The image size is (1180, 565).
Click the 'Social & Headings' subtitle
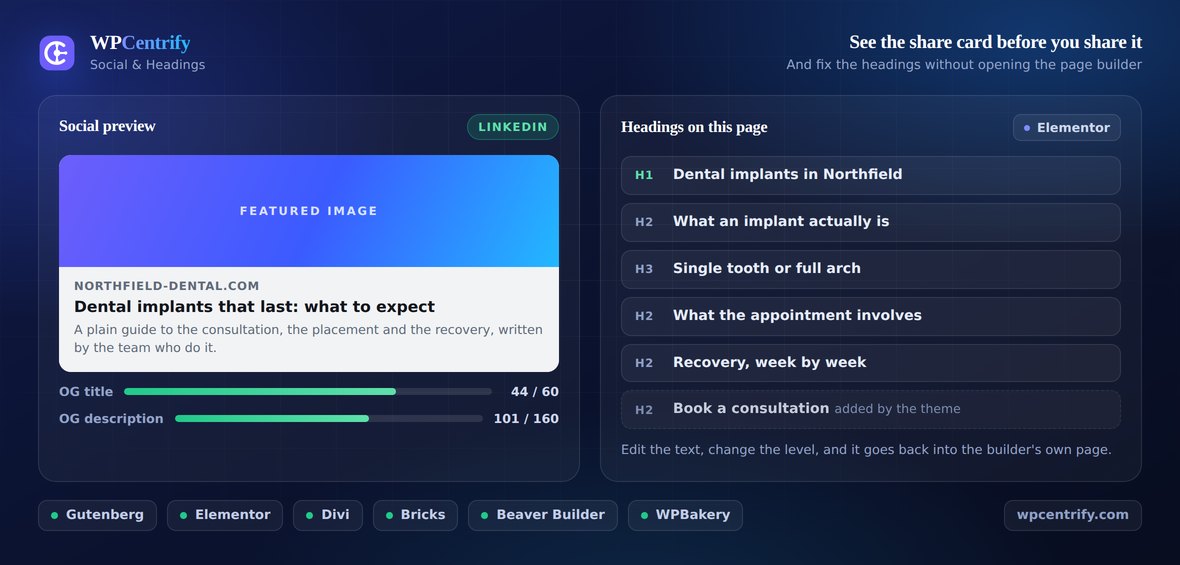pos(148,65)
